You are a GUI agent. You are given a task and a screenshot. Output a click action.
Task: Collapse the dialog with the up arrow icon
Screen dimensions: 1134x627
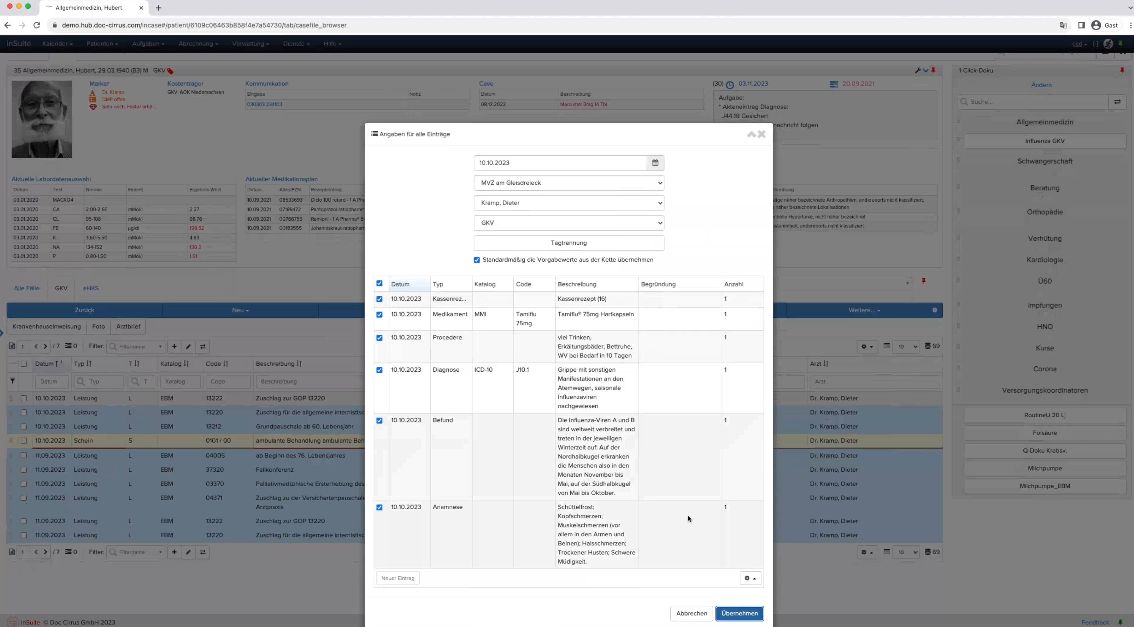[751, 135]
